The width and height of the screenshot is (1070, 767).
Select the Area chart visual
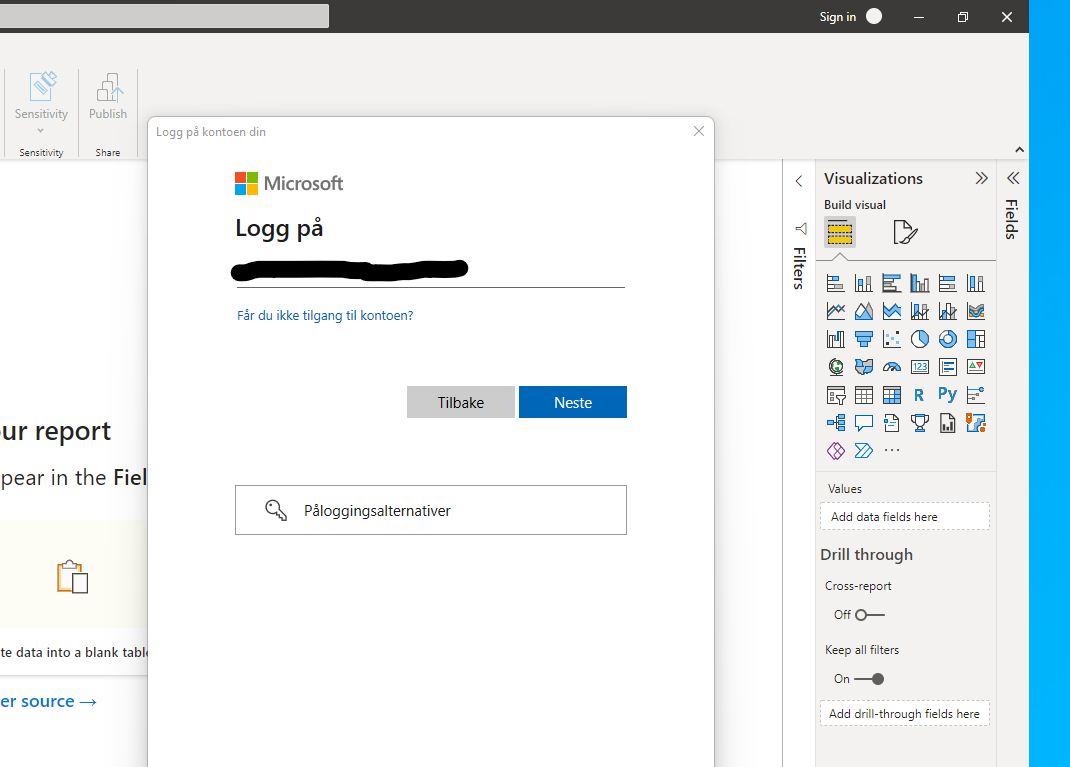pos(863,311)
